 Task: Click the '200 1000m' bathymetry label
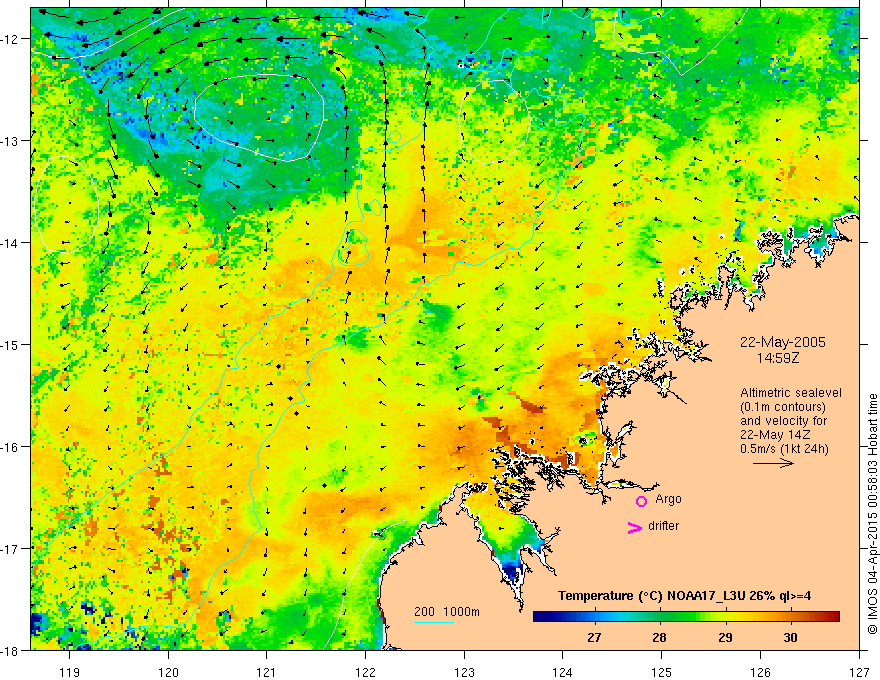coord(447,612)
